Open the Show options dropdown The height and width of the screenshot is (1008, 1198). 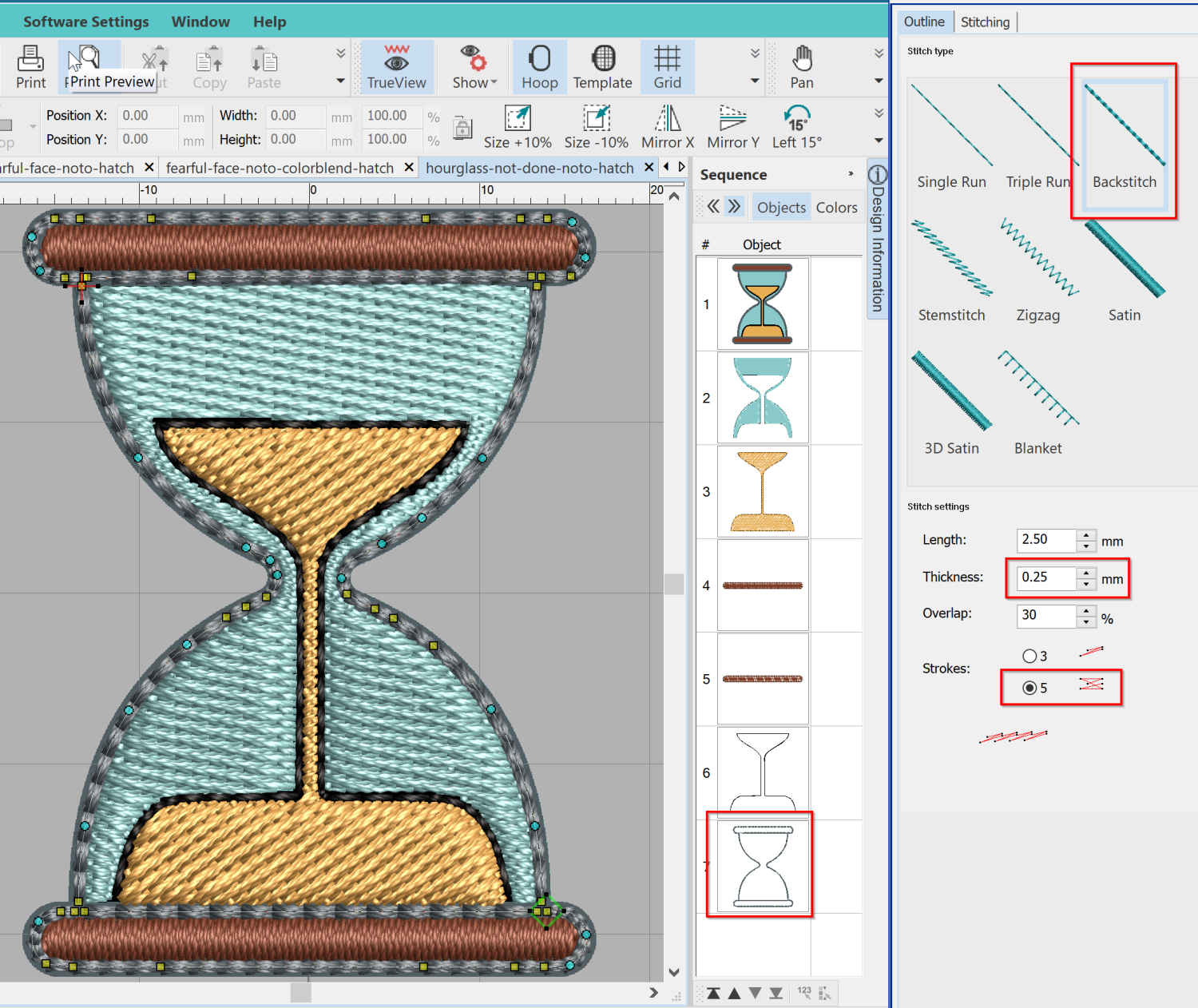473,66
